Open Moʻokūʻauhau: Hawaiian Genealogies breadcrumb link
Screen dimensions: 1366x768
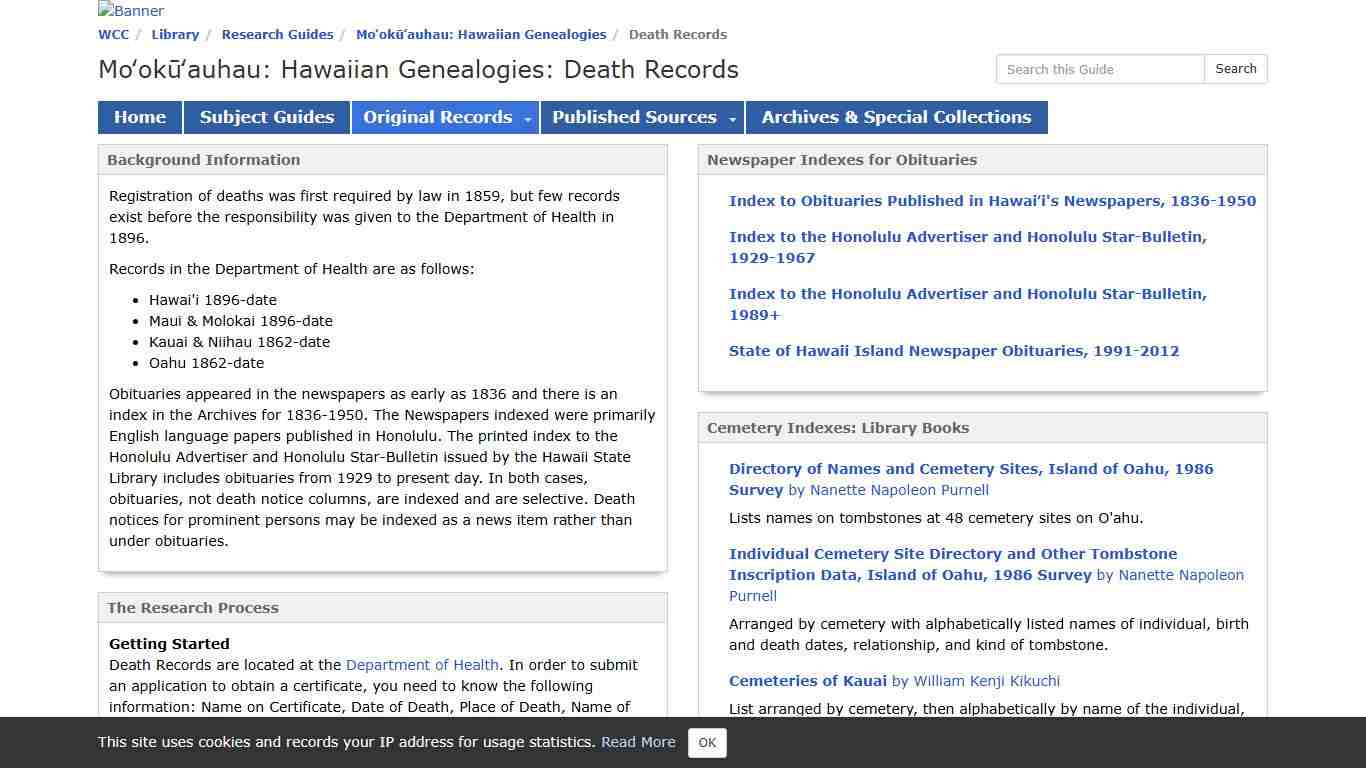tap(481, 34)
